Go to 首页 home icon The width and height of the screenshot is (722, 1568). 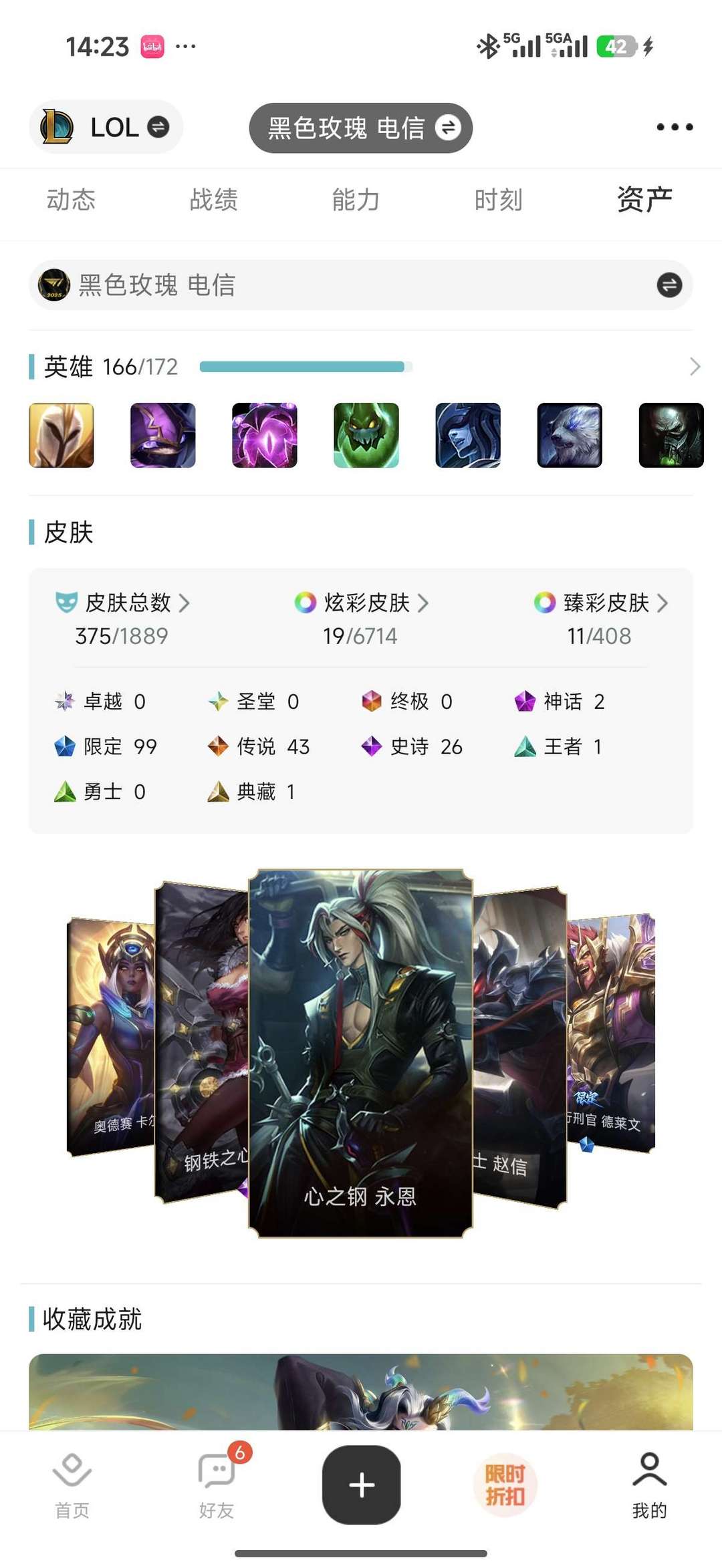tap(72, 1484)
